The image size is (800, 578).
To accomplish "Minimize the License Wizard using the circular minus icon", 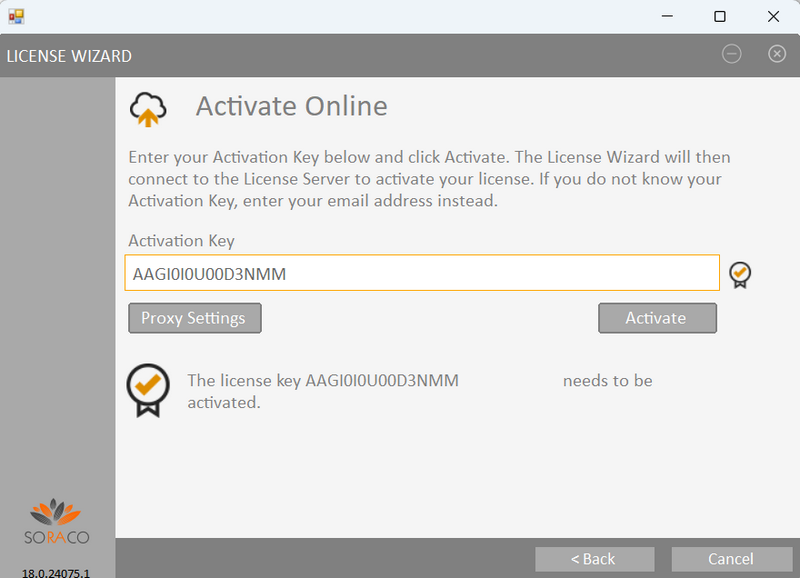I will coord(732,54).
